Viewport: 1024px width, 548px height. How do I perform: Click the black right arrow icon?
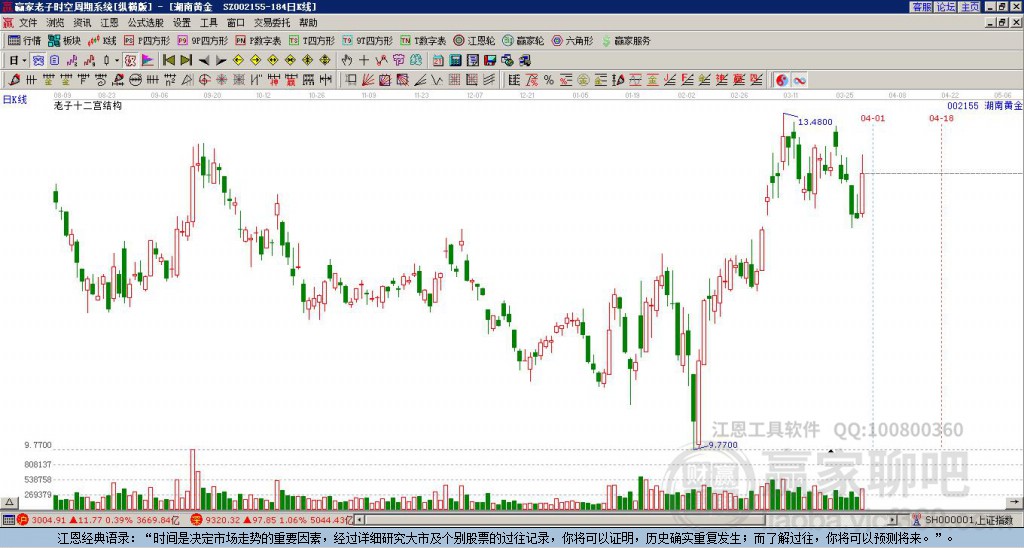[x=221, y=60]
